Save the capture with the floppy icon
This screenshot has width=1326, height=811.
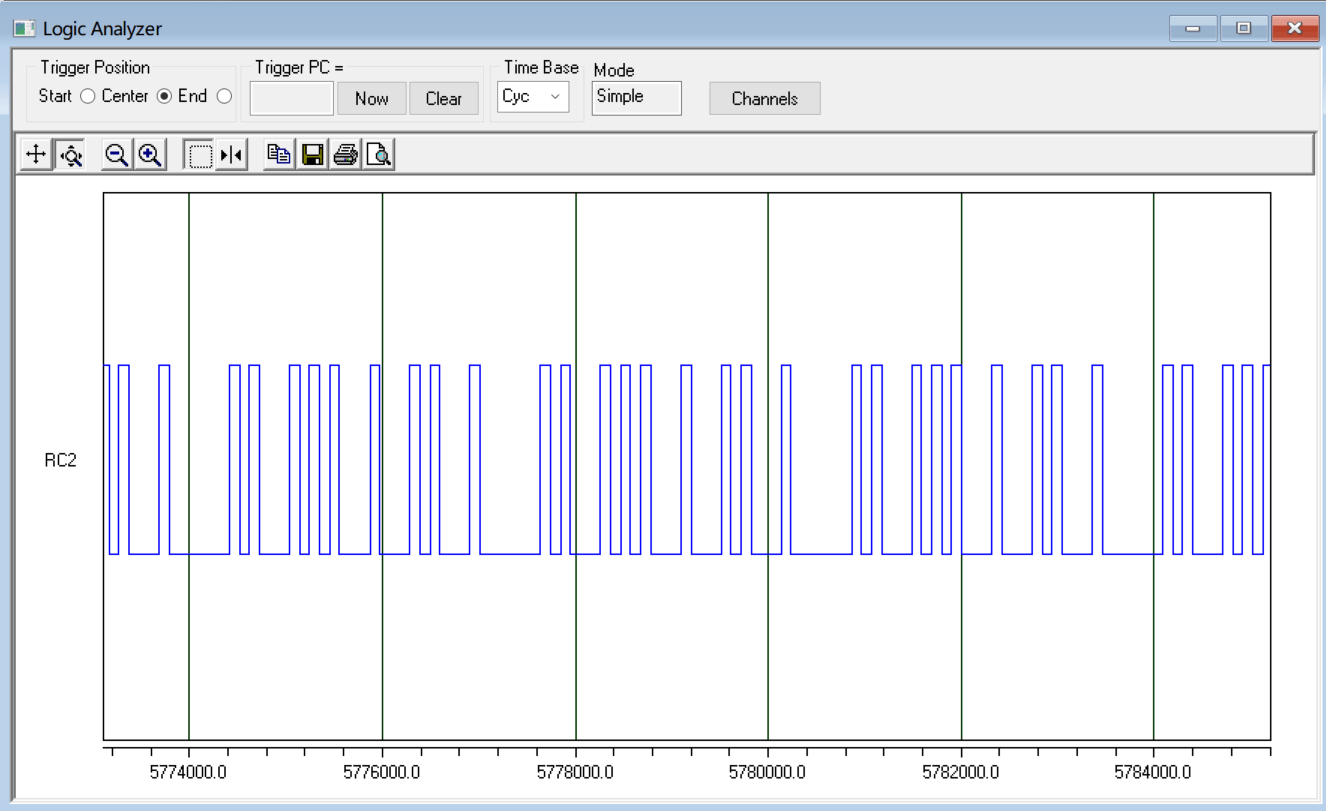(313, 155)
